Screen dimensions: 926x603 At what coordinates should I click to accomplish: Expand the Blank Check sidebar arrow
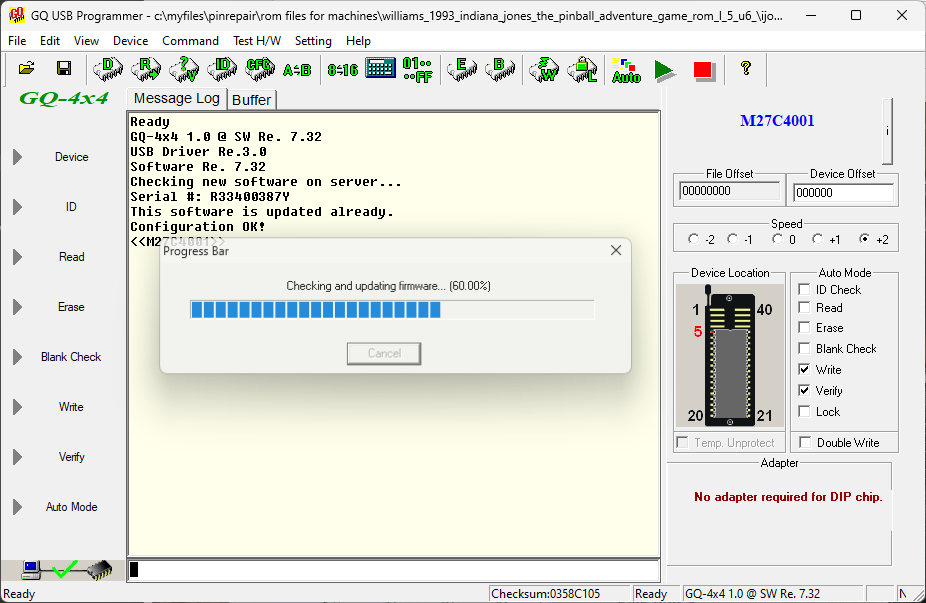pos(17,357)
